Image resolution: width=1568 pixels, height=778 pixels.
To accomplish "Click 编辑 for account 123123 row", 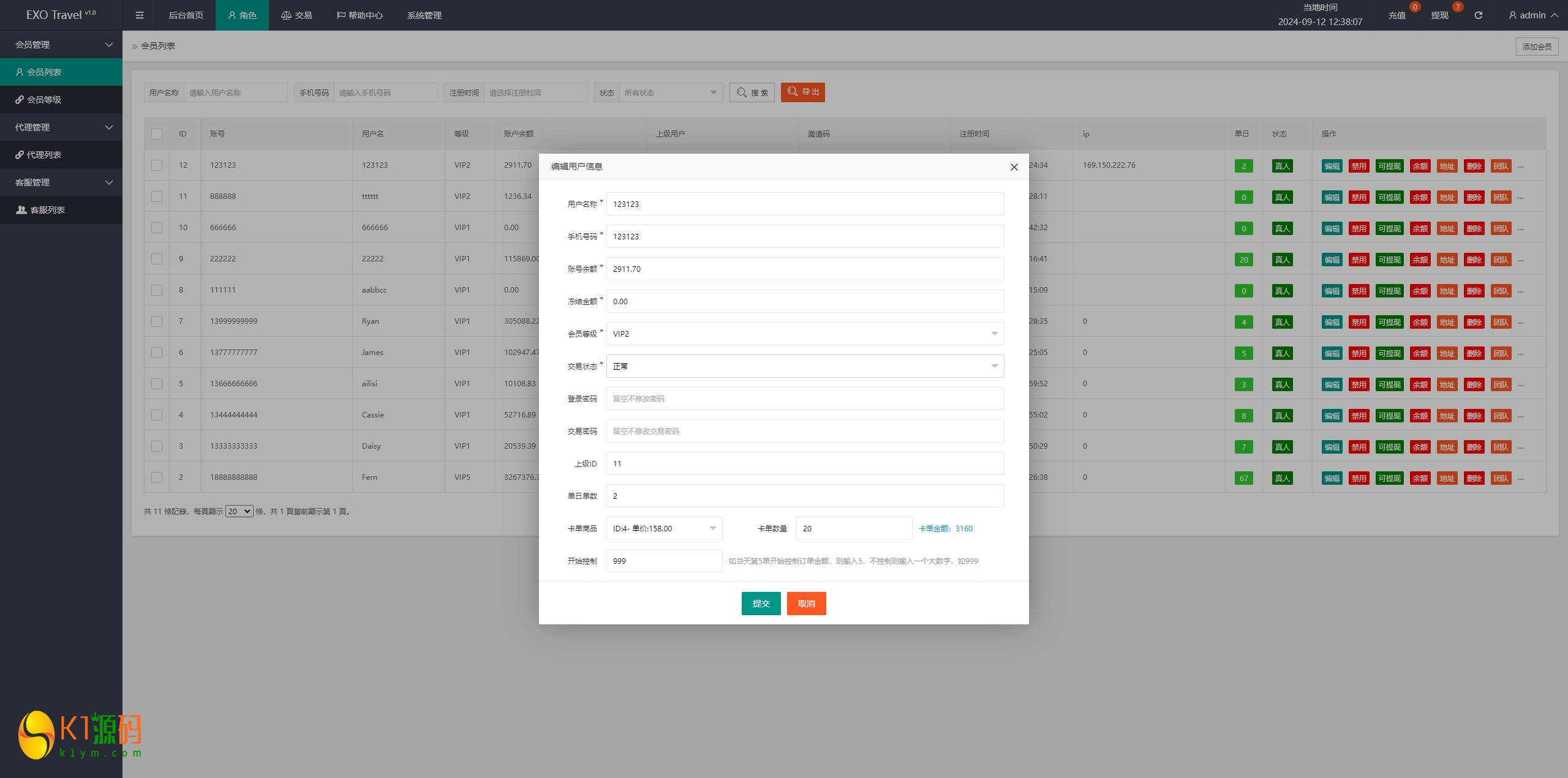I will [1332, 166].
